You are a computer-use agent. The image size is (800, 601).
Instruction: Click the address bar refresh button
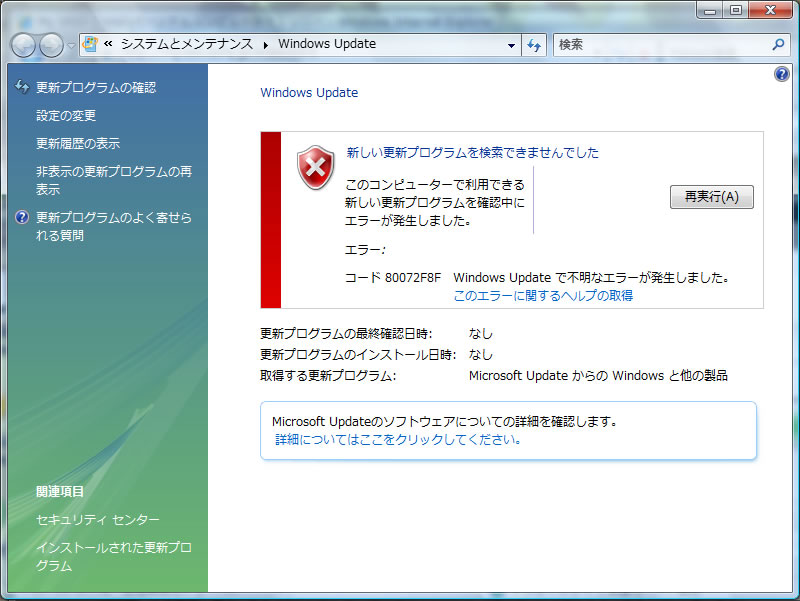tap(534, 45)
